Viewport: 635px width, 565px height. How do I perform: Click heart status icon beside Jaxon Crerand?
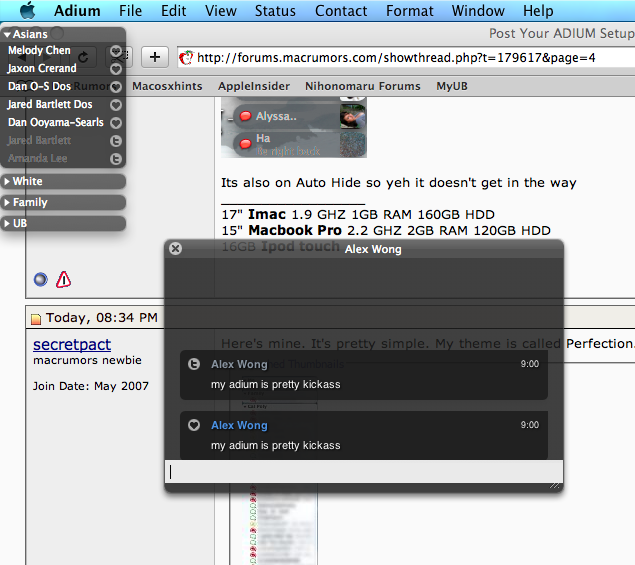point(116,69)
